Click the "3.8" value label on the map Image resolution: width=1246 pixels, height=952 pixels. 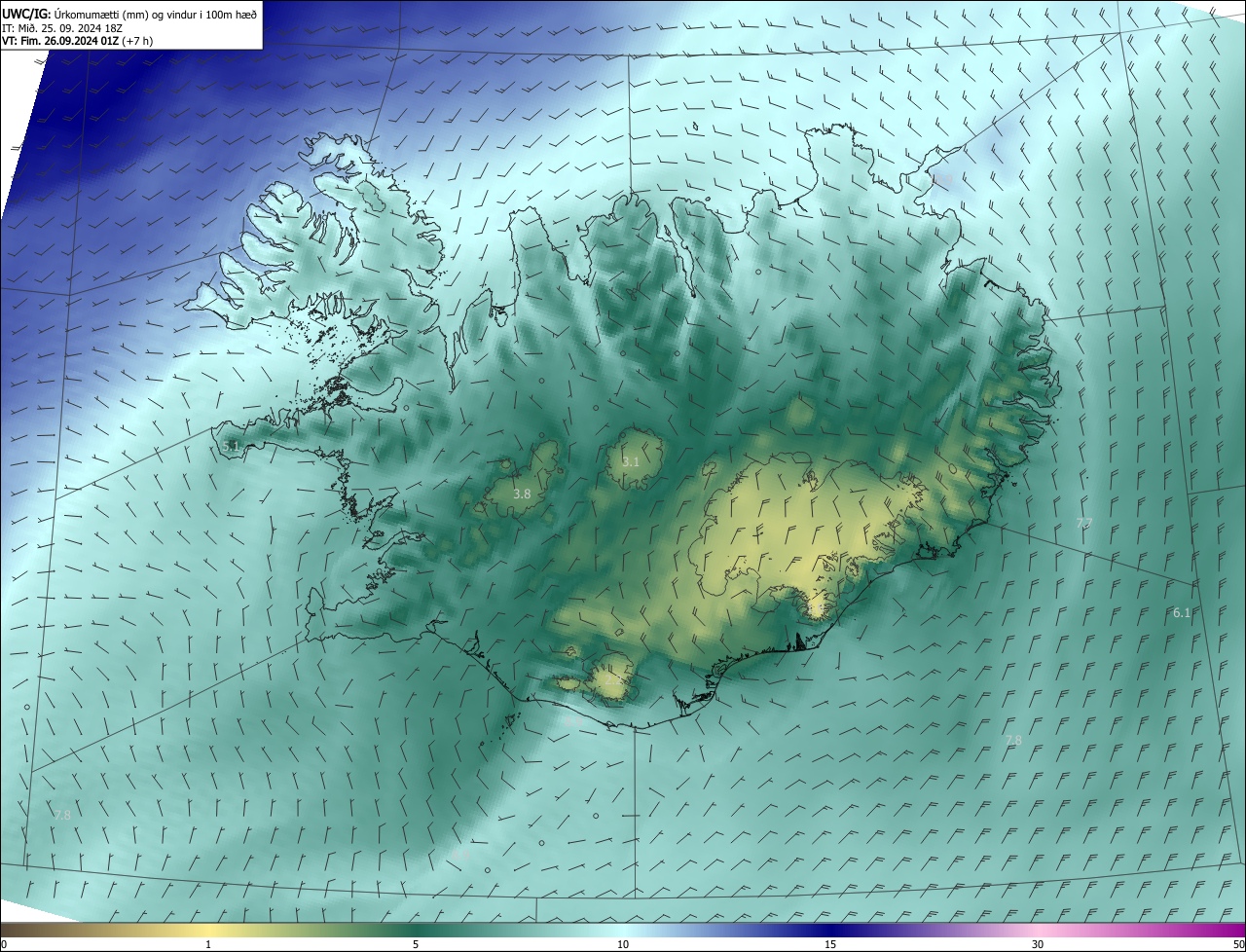tap(522, 494)
